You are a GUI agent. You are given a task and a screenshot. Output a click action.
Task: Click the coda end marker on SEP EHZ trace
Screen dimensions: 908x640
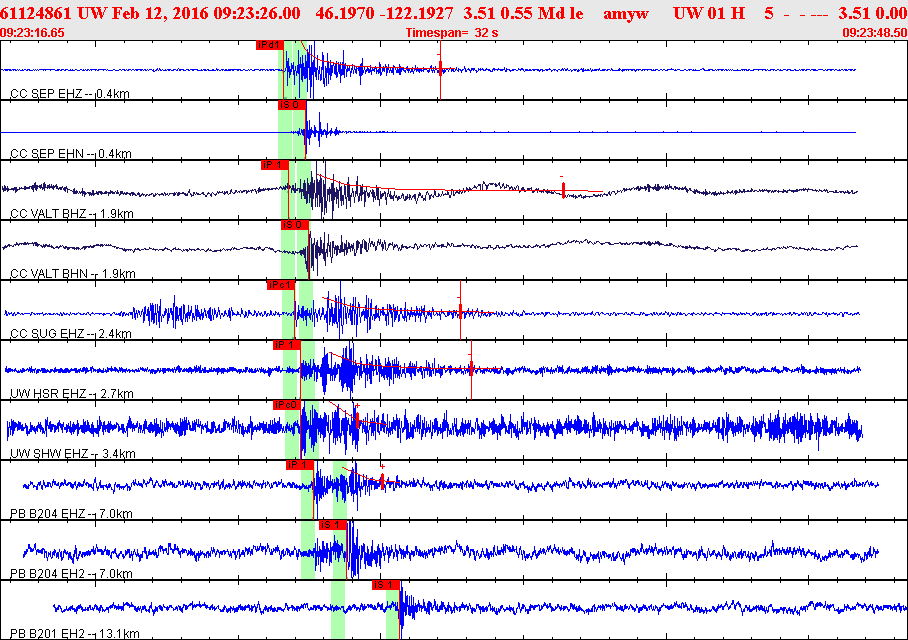pos(441,70)
